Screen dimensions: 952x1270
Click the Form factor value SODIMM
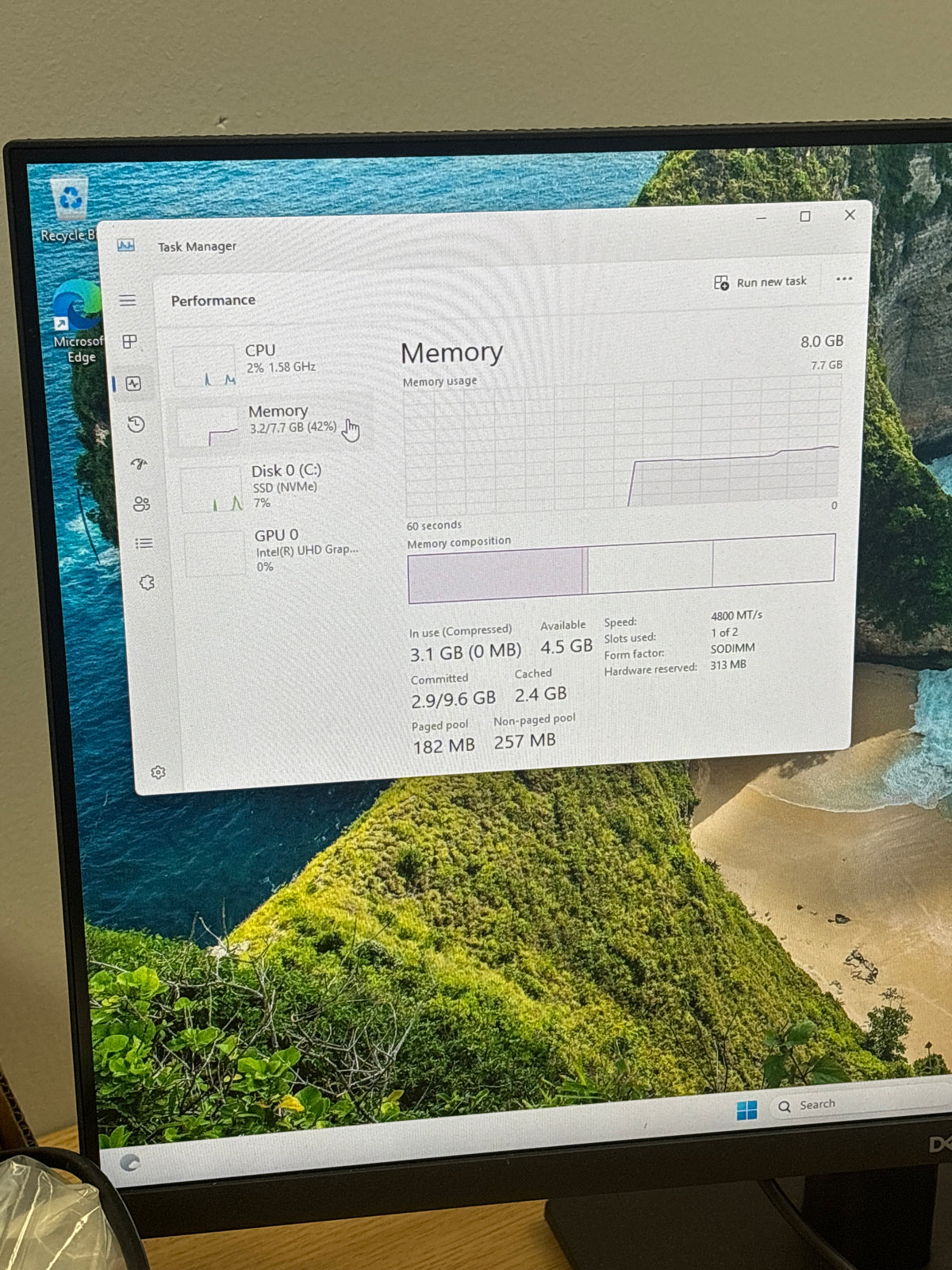click(732, 648)
